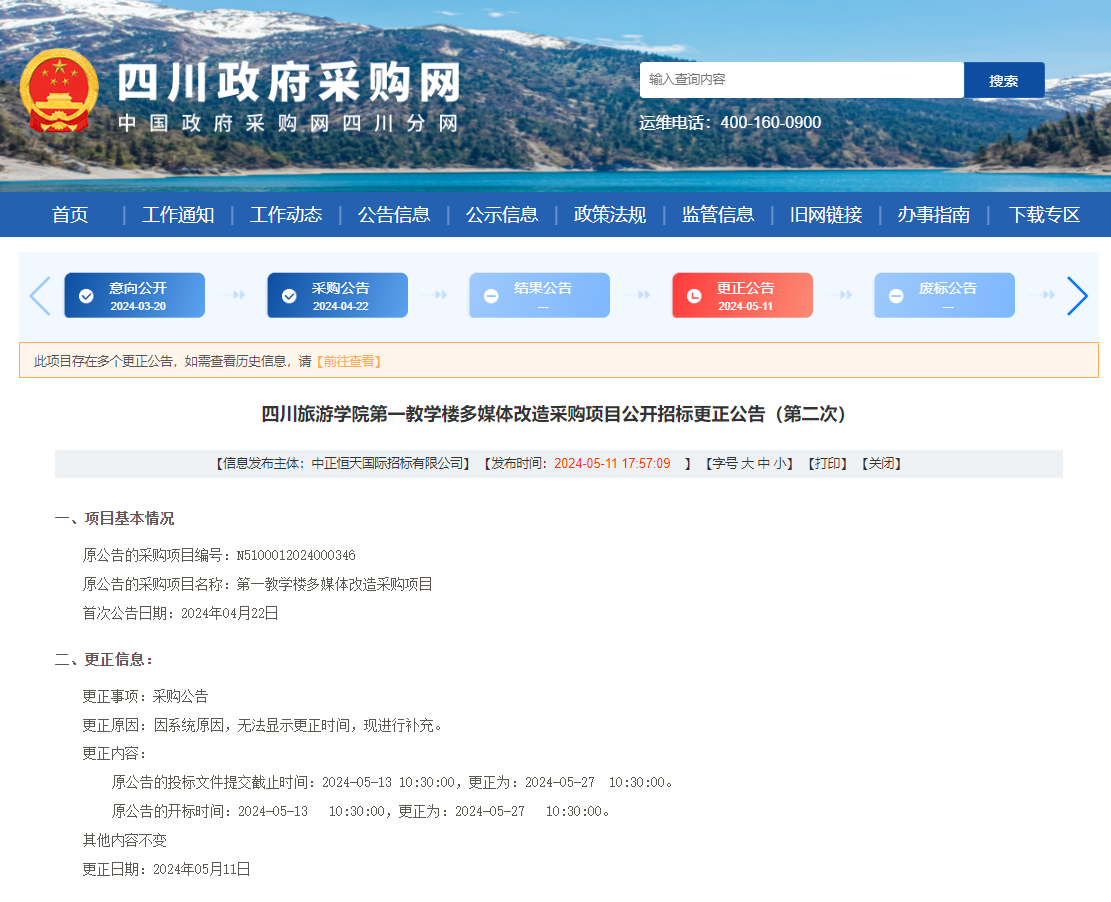Open 政策法规 navigation item
Viewport: 1111px width, 902px height.
[610, 215]
